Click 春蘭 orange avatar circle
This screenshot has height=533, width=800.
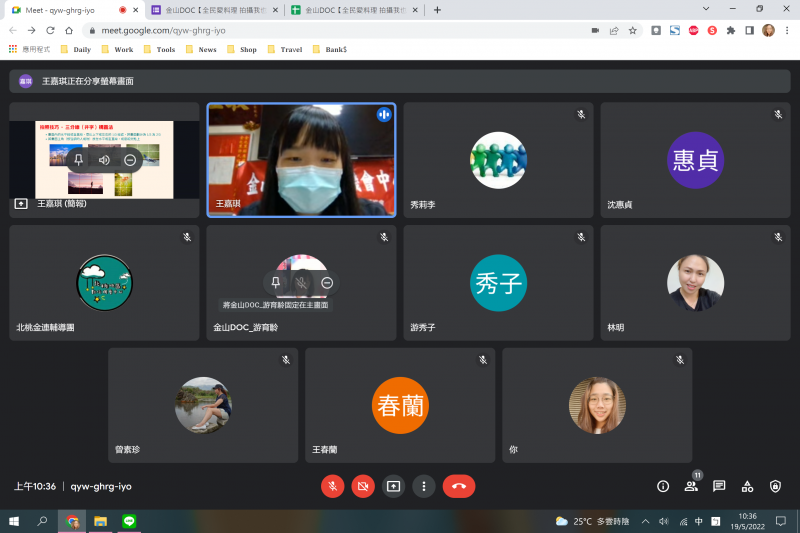400,405
